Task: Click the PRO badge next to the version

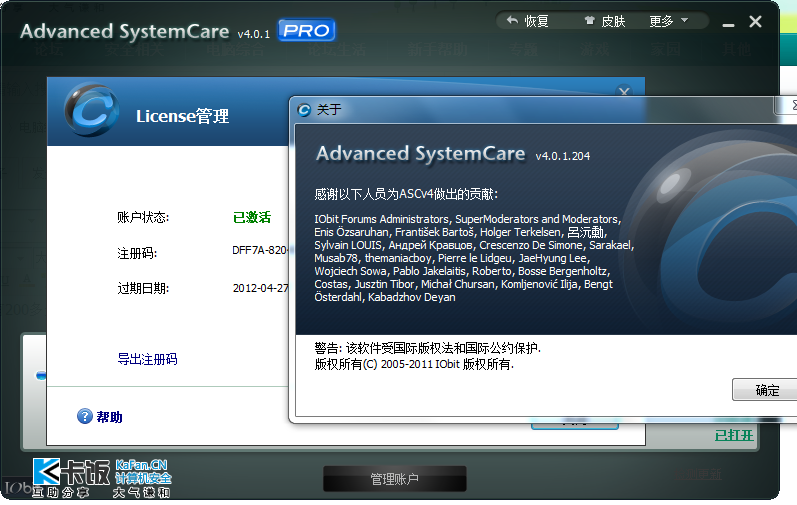Action: (306, 30)
